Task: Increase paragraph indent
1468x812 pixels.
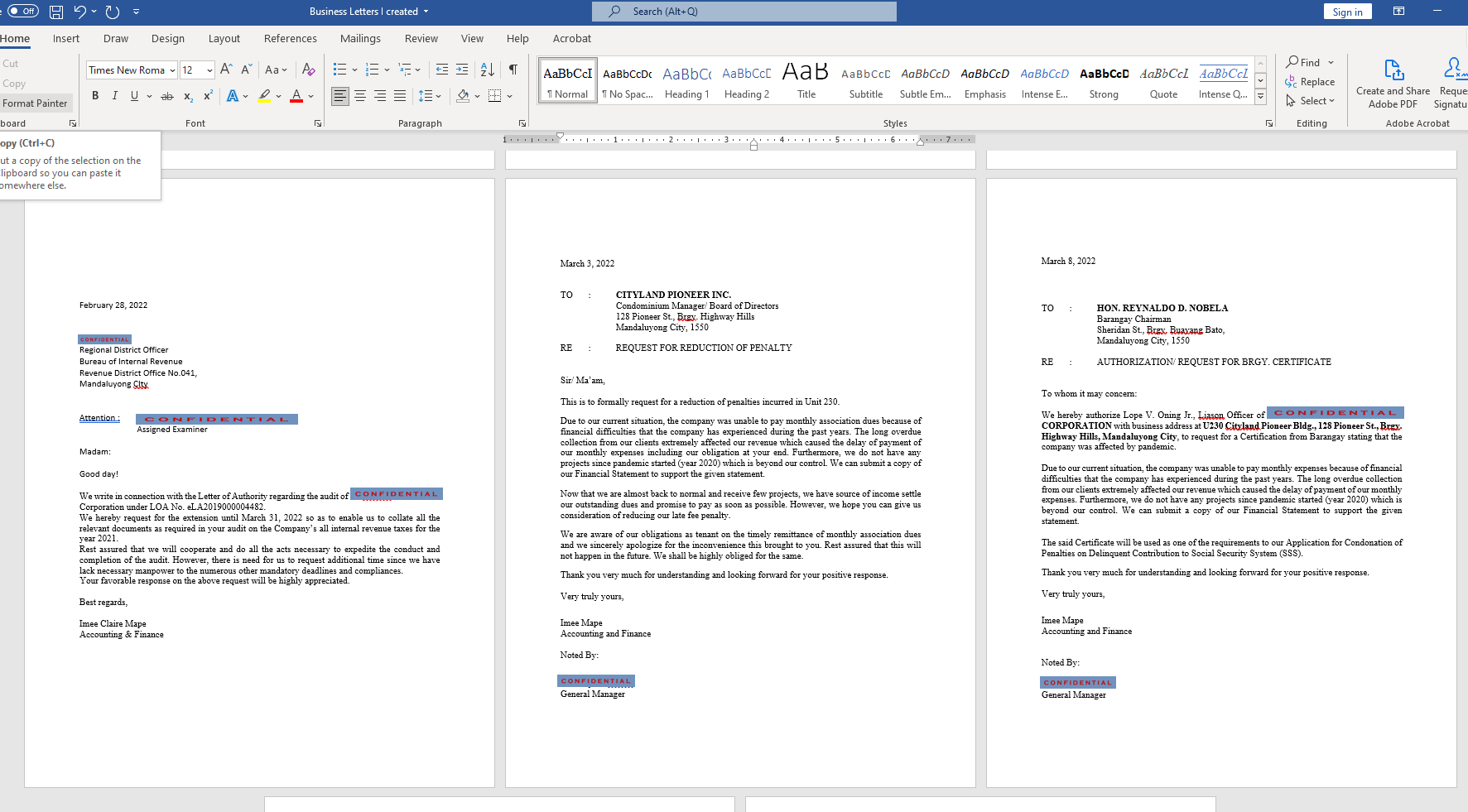Action: [462, 70]
